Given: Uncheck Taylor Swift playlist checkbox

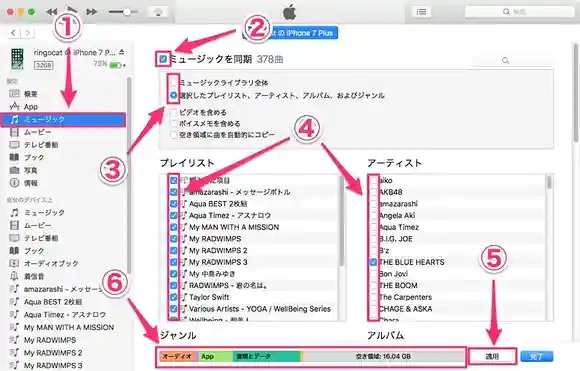Looking at the screenshot, I should click(x=173, y=297).
